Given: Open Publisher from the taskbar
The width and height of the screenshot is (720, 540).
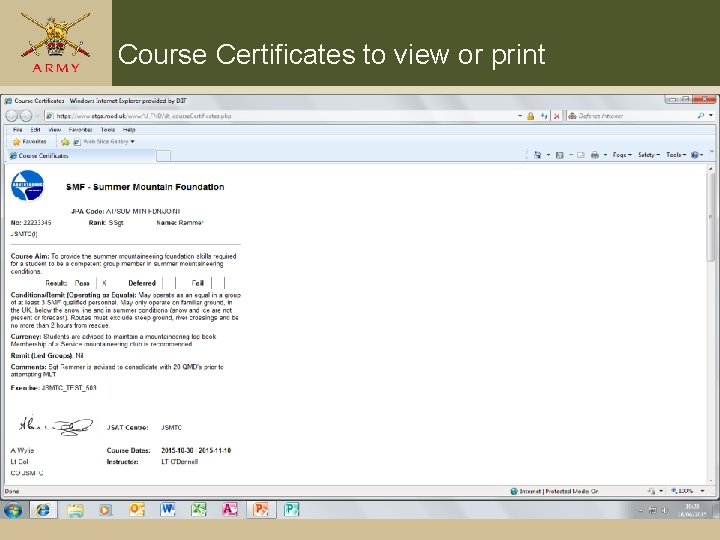Looking at the screenshot, I should pos(291,510).
